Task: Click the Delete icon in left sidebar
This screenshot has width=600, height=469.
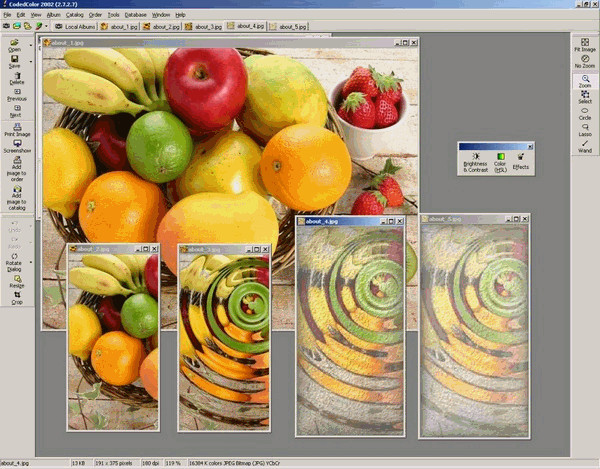Action: [17, 78]
